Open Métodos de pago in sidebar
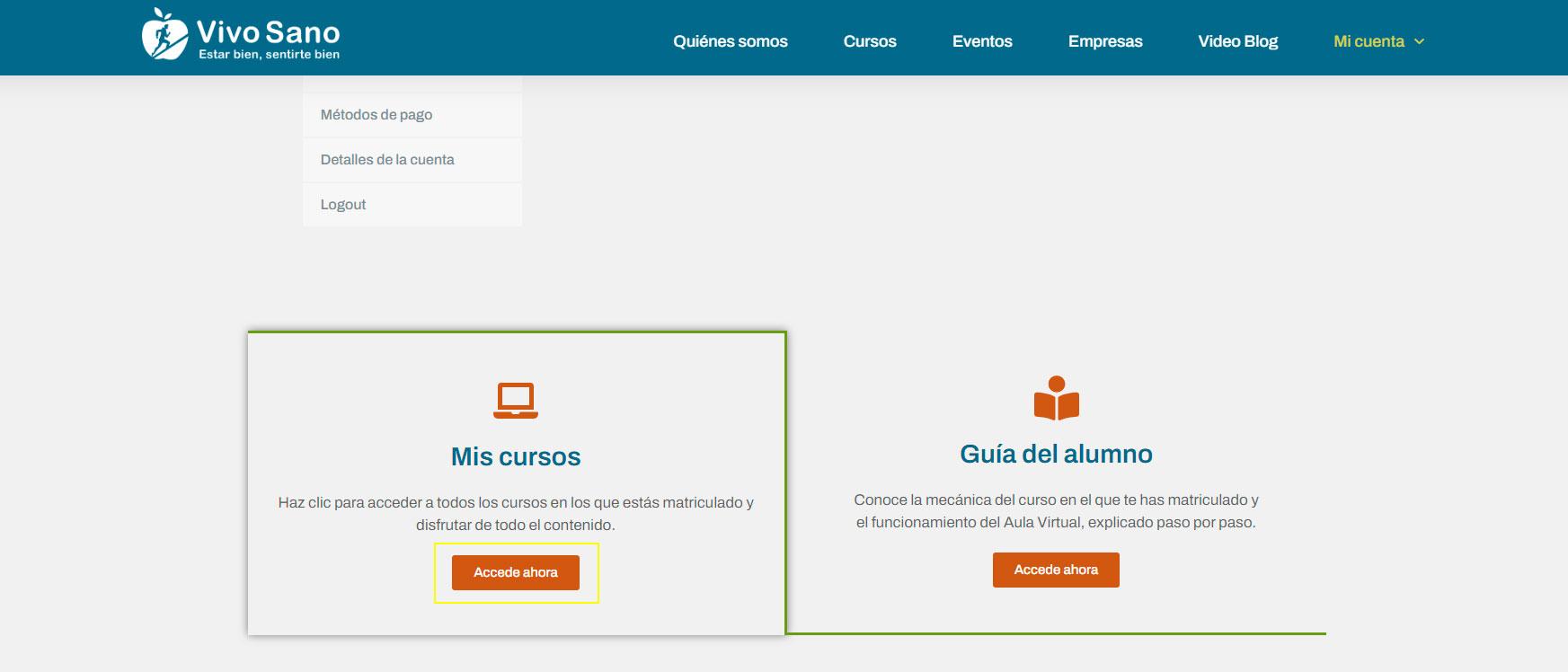Screen dimensions: 1568x672 (x=376, y=115)
